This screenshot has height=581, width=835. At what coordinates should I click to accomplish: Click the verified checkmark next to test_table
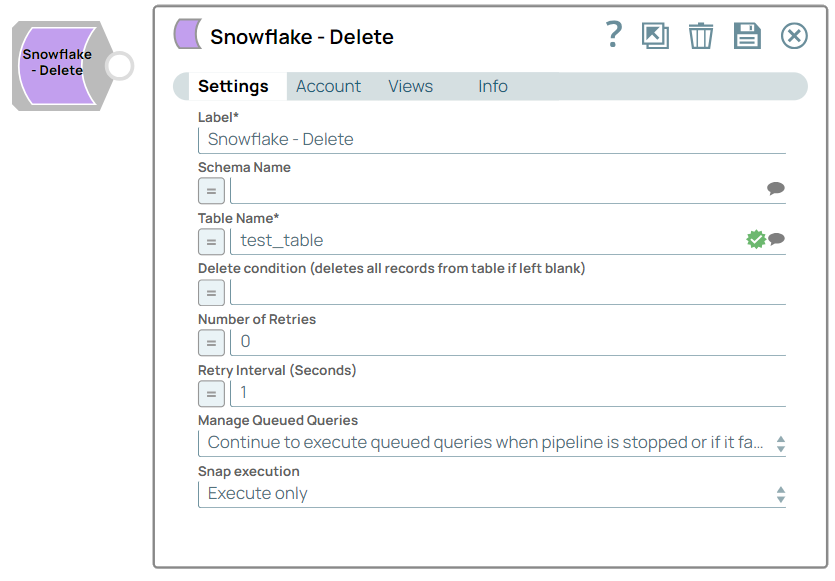(x=757, y=239)
